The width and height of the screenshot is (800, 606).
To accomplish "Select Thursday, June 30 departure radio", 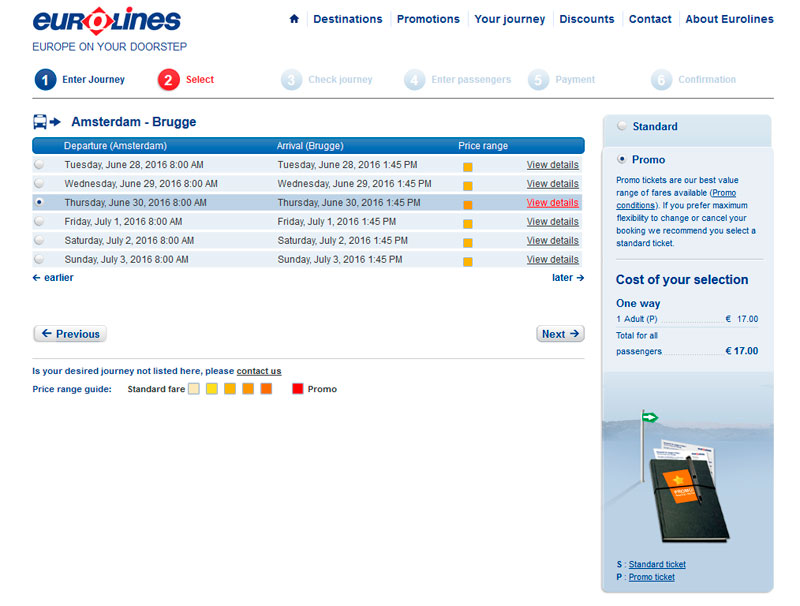I will pos(39,202).
